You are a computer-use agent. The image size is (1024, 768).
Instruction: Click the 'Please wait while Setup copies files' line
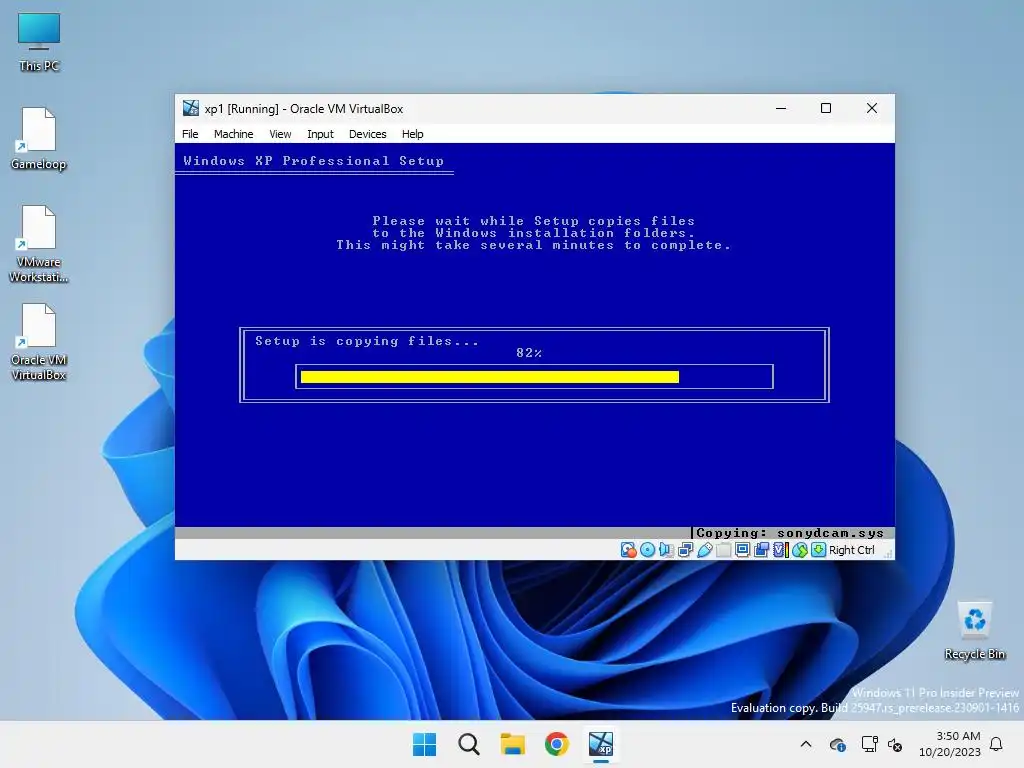tap(534, 221)
